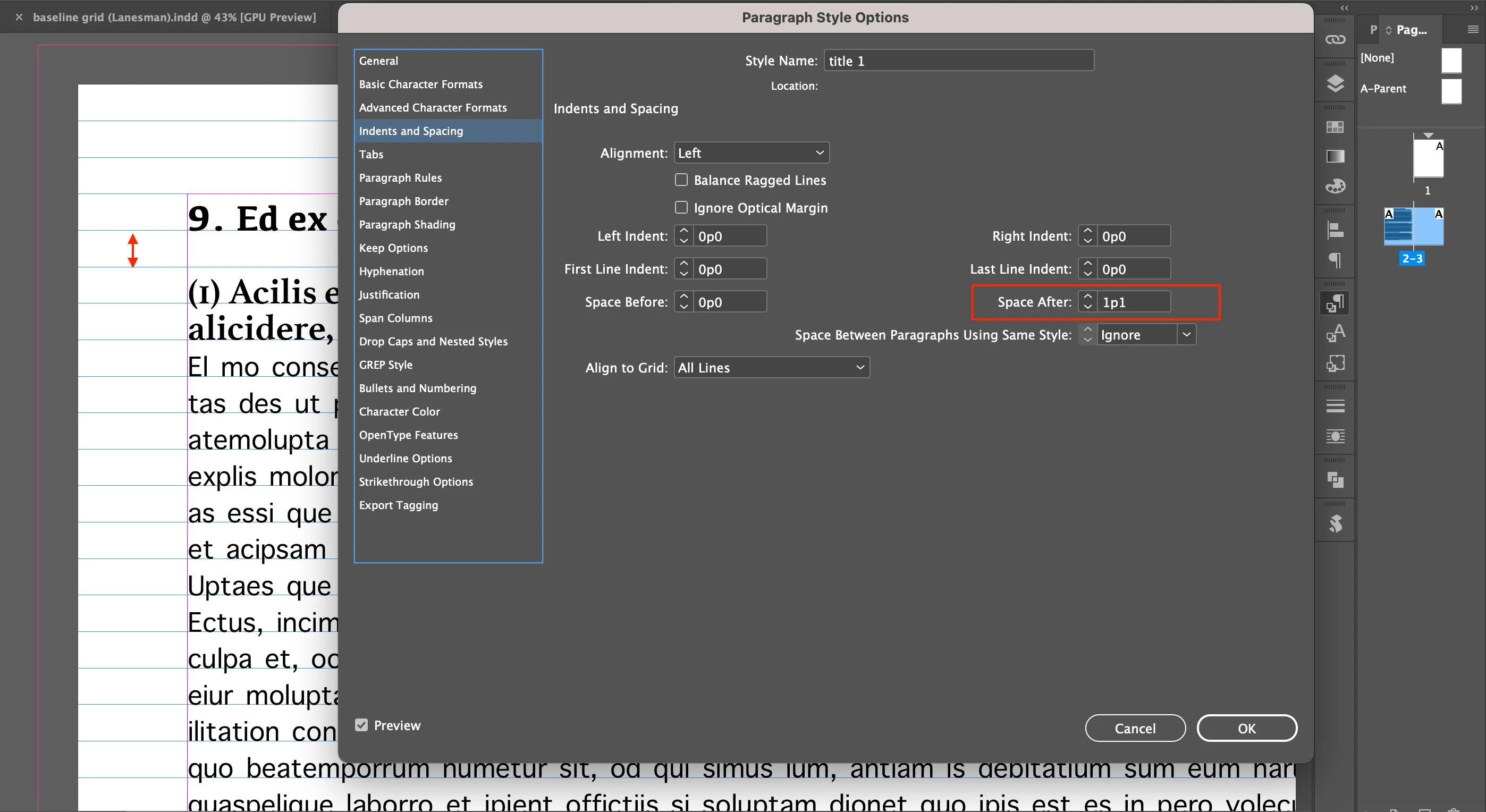The image size is (1486, 812).
Task: Open the Alignment dropdown
Action: (751, 153)
